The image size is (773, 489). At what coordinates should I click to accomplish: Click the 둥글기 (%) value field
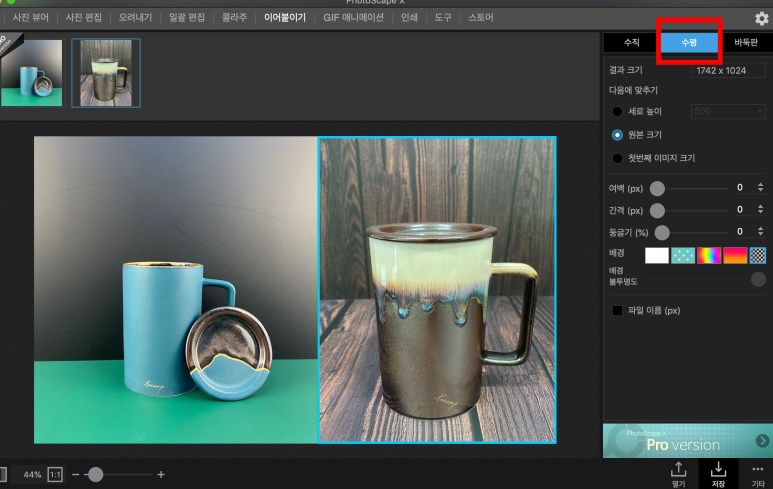(740, 232)
